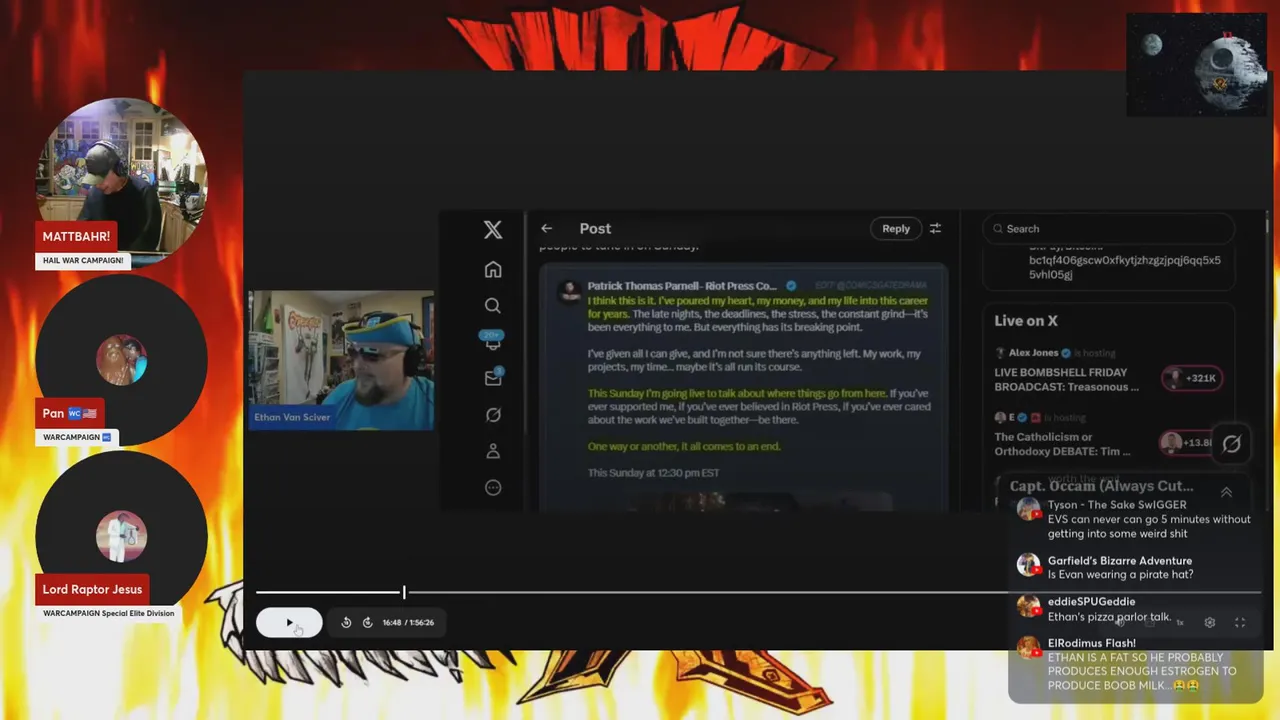
Task: Open post view settings icon
Action: [x=936, y=229]
